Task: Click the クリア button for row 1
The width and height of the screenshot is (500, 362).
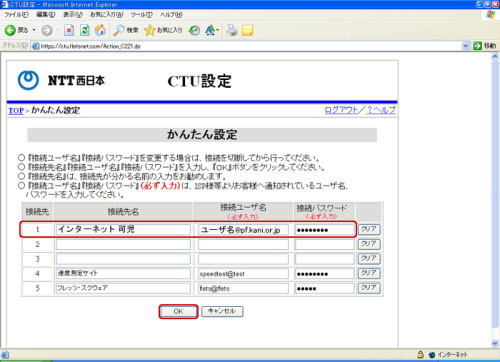Action: point(369,229)
